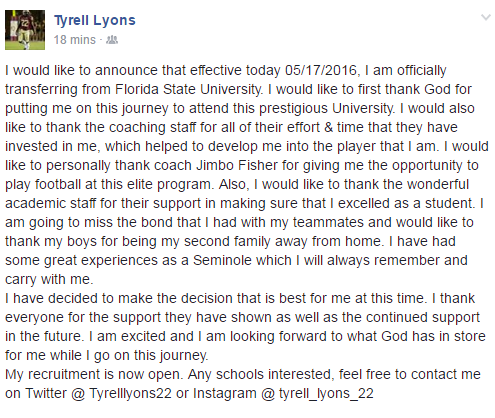Open Tyrell Lyons profile picture thumbnail

point(25,30)
